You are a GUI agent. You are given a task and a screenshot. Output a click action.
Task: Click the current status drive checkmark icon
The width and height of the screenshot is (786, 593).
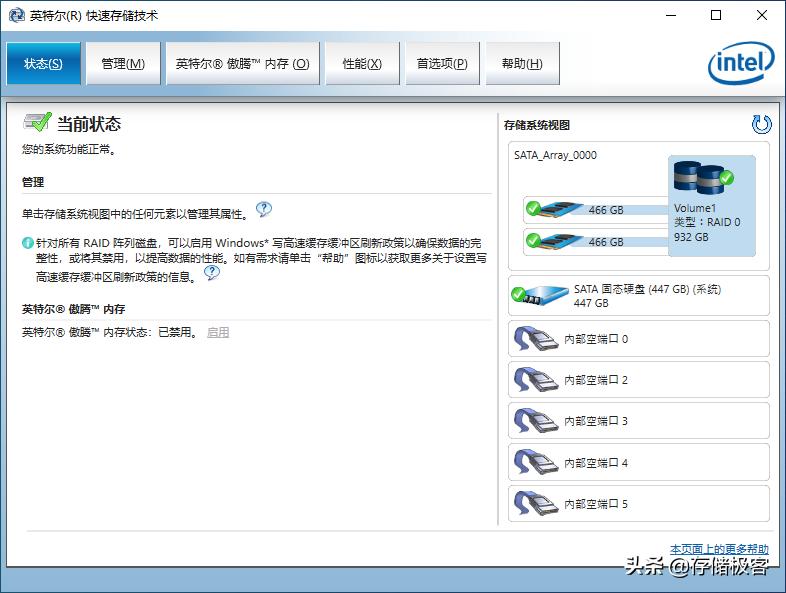click(37, 122)
